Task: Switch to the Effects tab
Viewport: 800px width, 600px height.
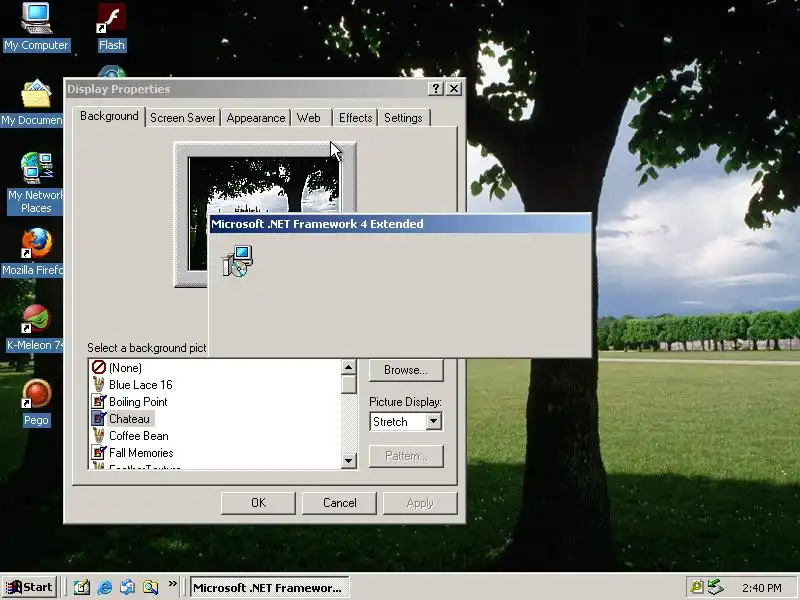Action: click(x=355, y=118)
